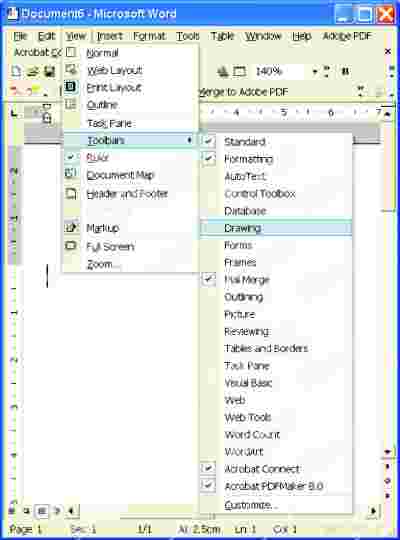Screen dimensions: 400x540
Task: Select Web Layout view
Action: click(x=131, y=70)
